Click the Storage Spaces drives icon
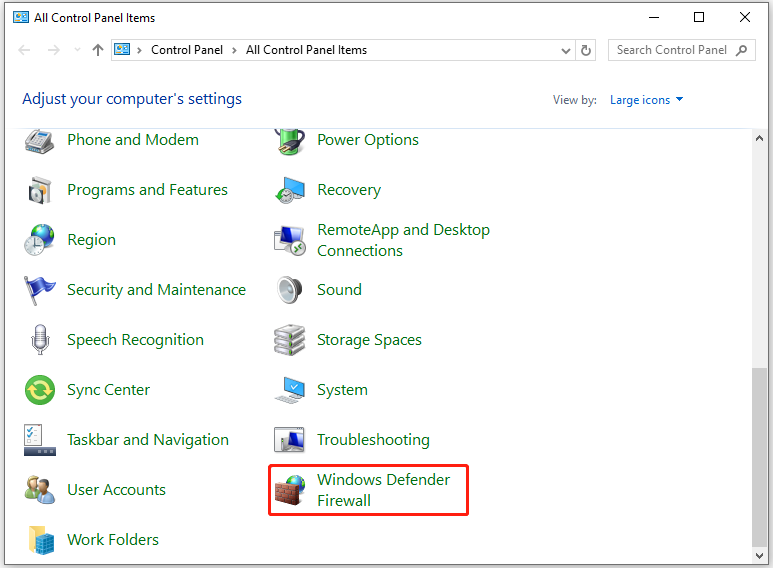The width and height of the screenshot is (773, 568). pyautogui.click(x=289, y=340)
